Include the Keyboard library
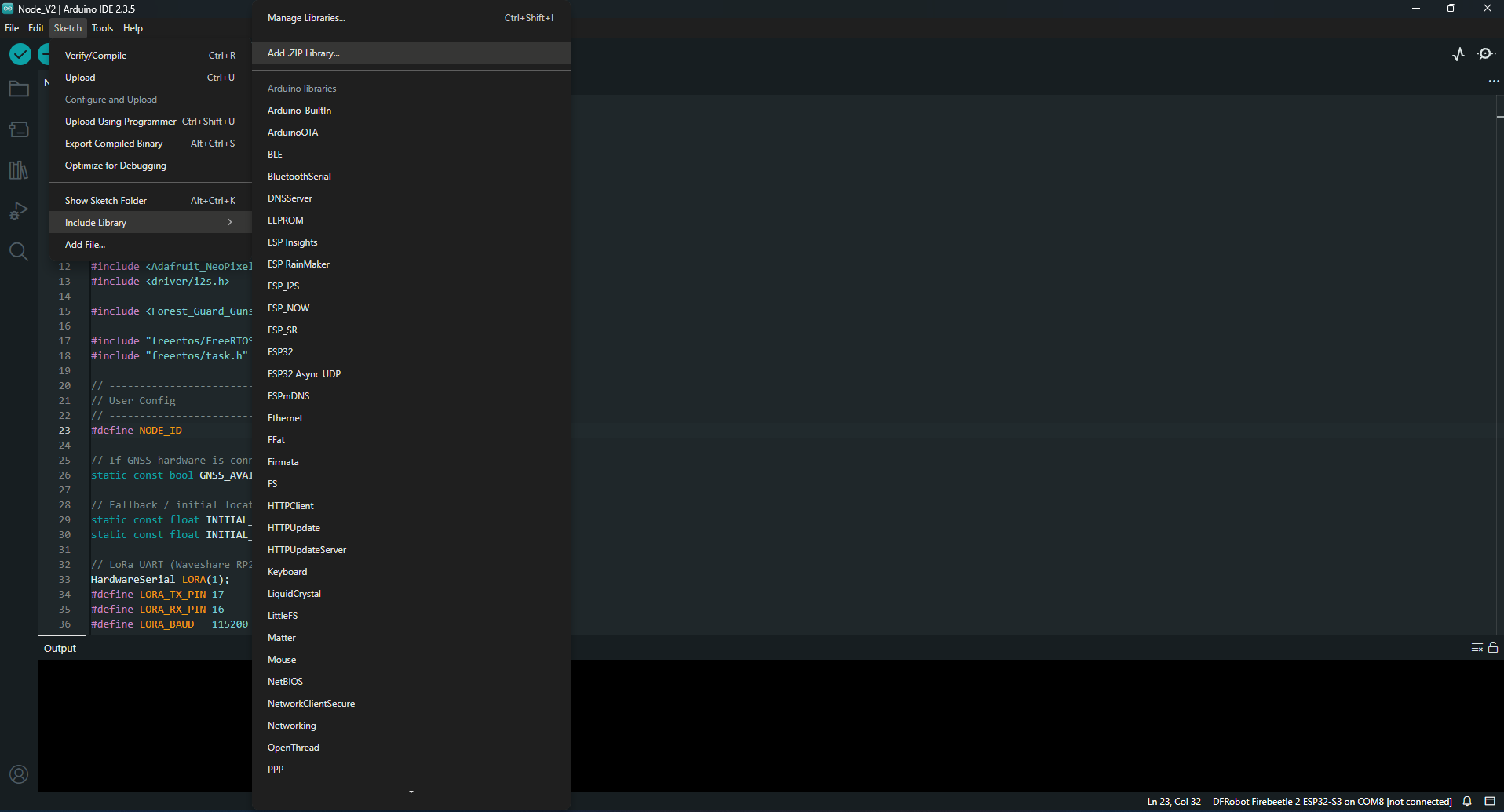This screenshot has height=812, width=1504. [411, 572]
